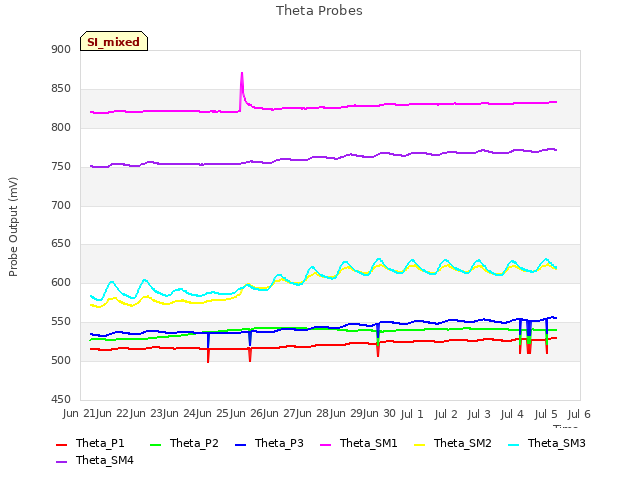Click the 700 y-axis tick label

61,205
